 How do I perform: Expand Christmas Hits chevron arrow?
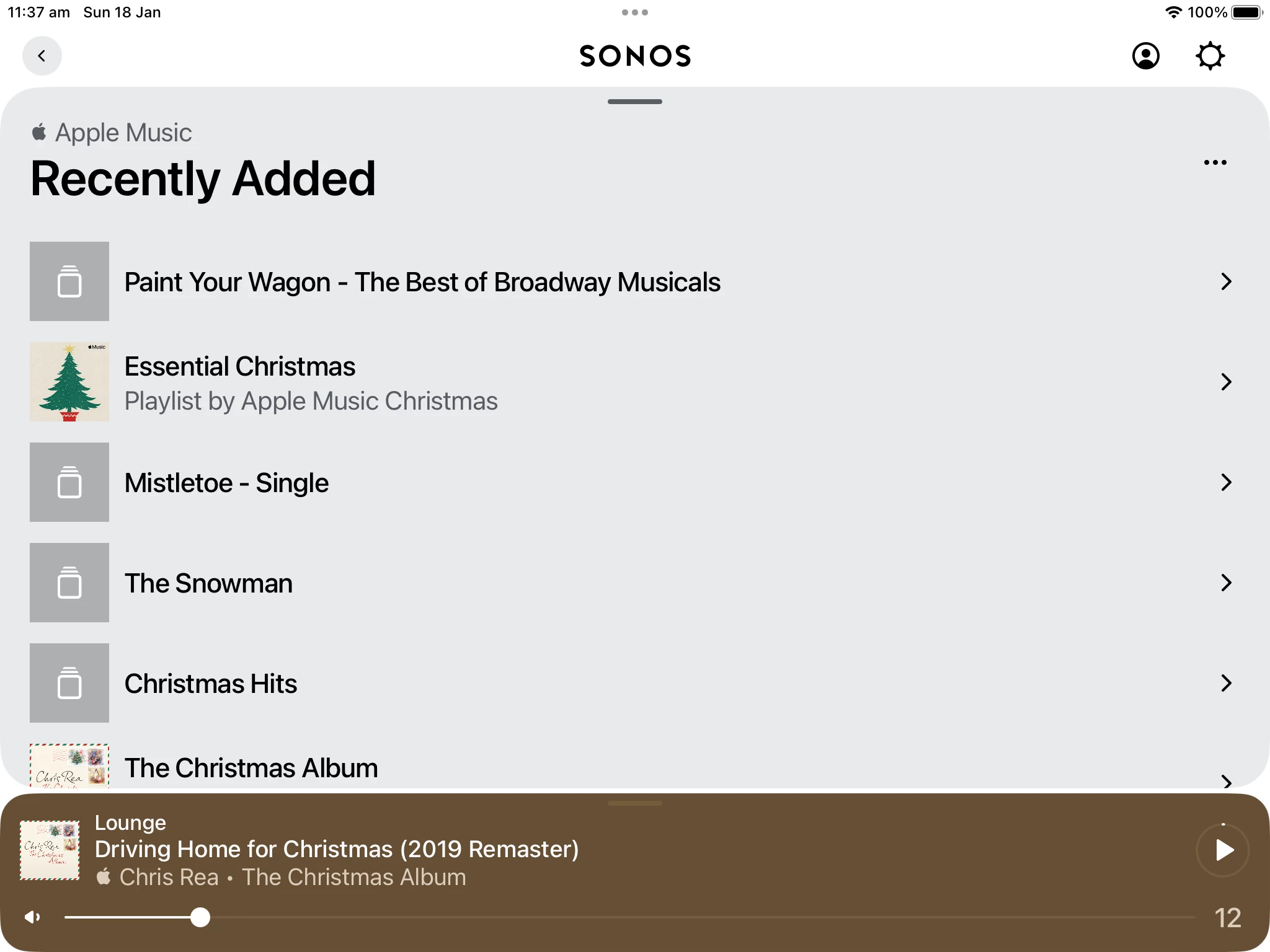tap(1225, 683)
